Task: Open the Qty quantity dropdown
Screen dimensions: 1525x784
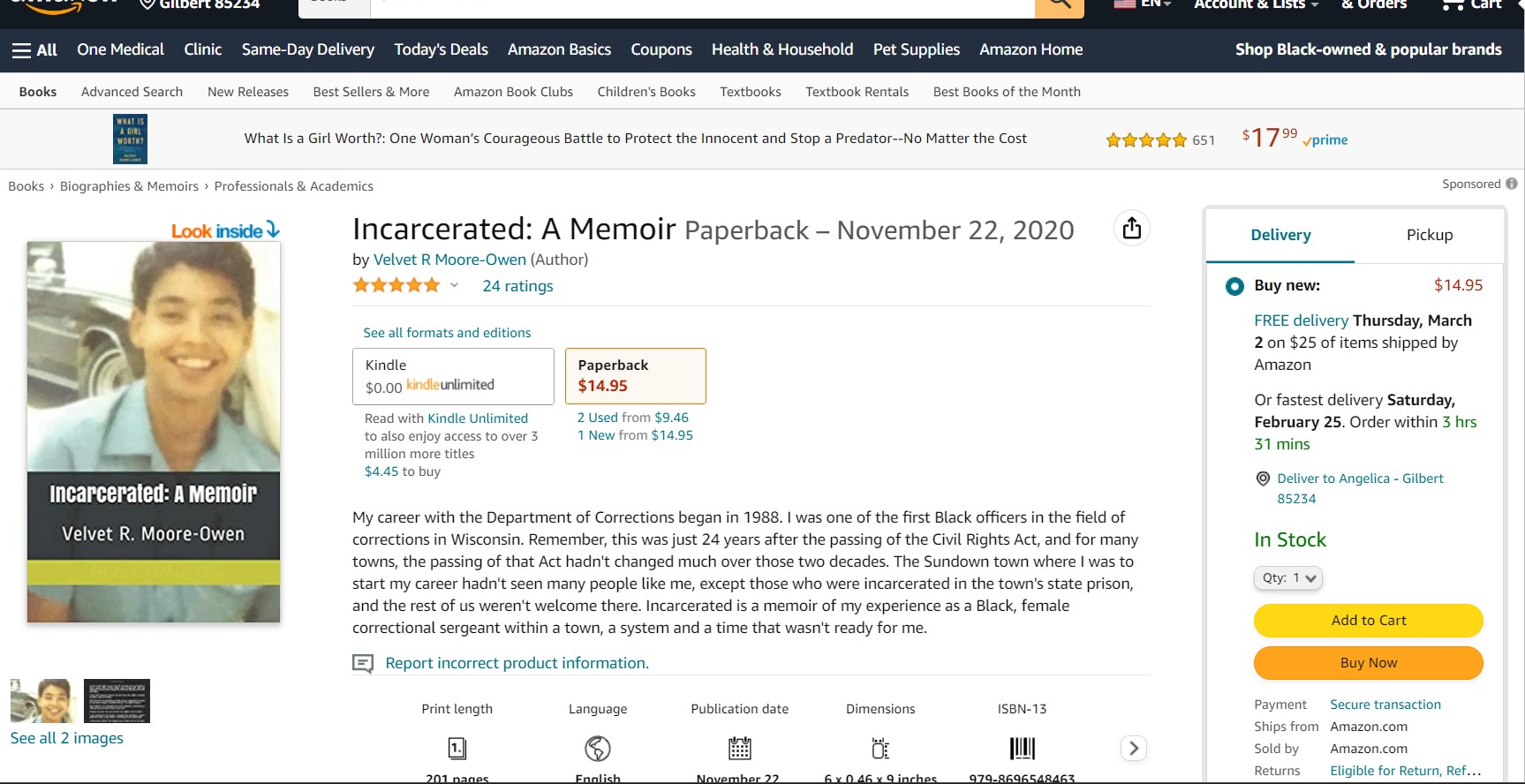Action: tap(1287, 578)
